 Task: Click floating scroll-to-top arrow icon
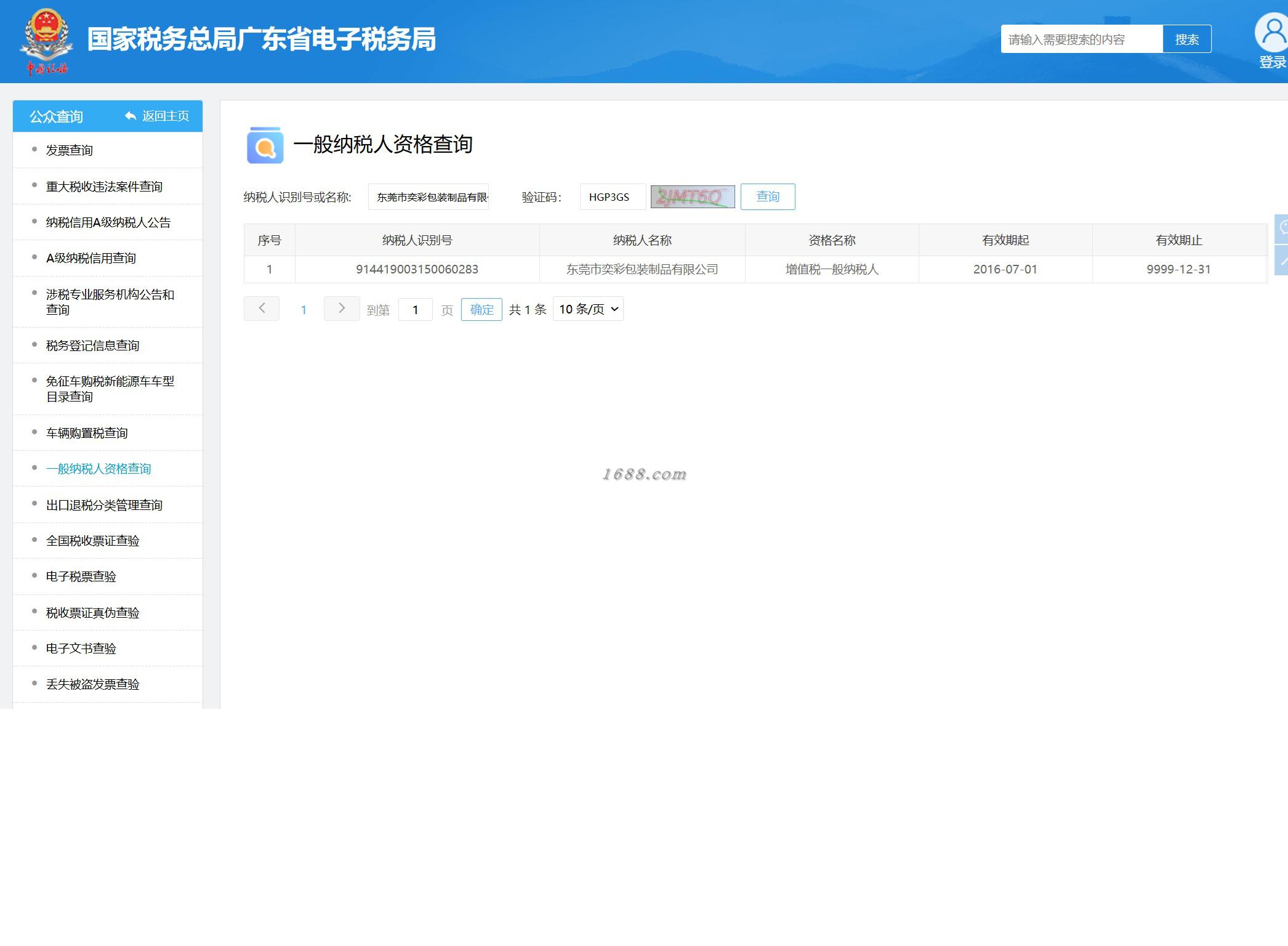tap(1282, 261)
